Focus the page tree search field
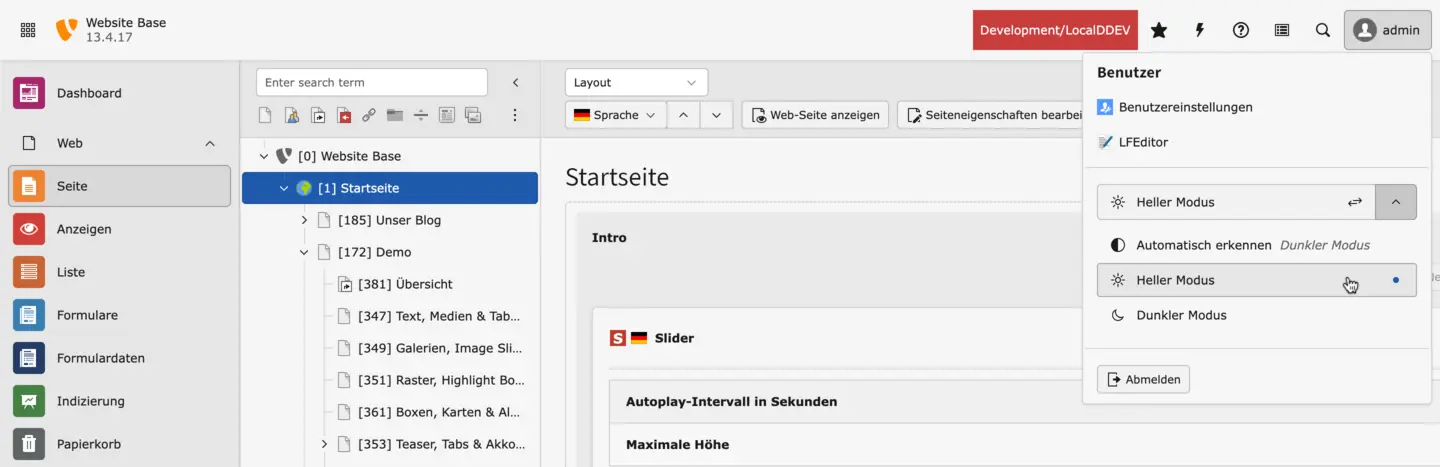Viewport: 1440px width, 467px height. [372, 82]
